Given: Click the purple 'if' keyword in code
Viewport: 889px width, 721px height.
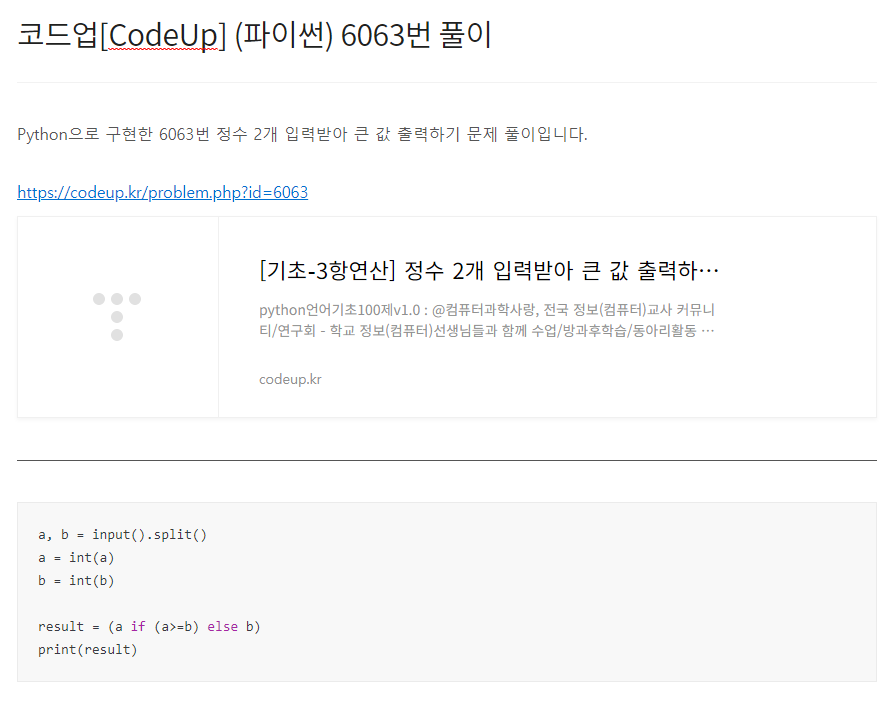Looking at the screenshot, I should click(138, 626).
